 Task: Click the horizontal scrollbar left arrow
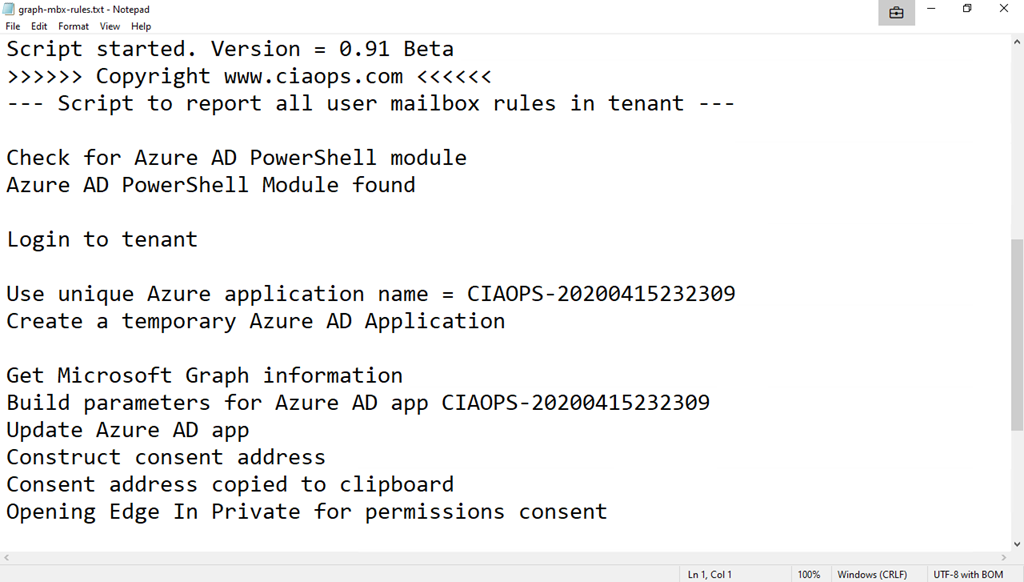click(6, 557)
